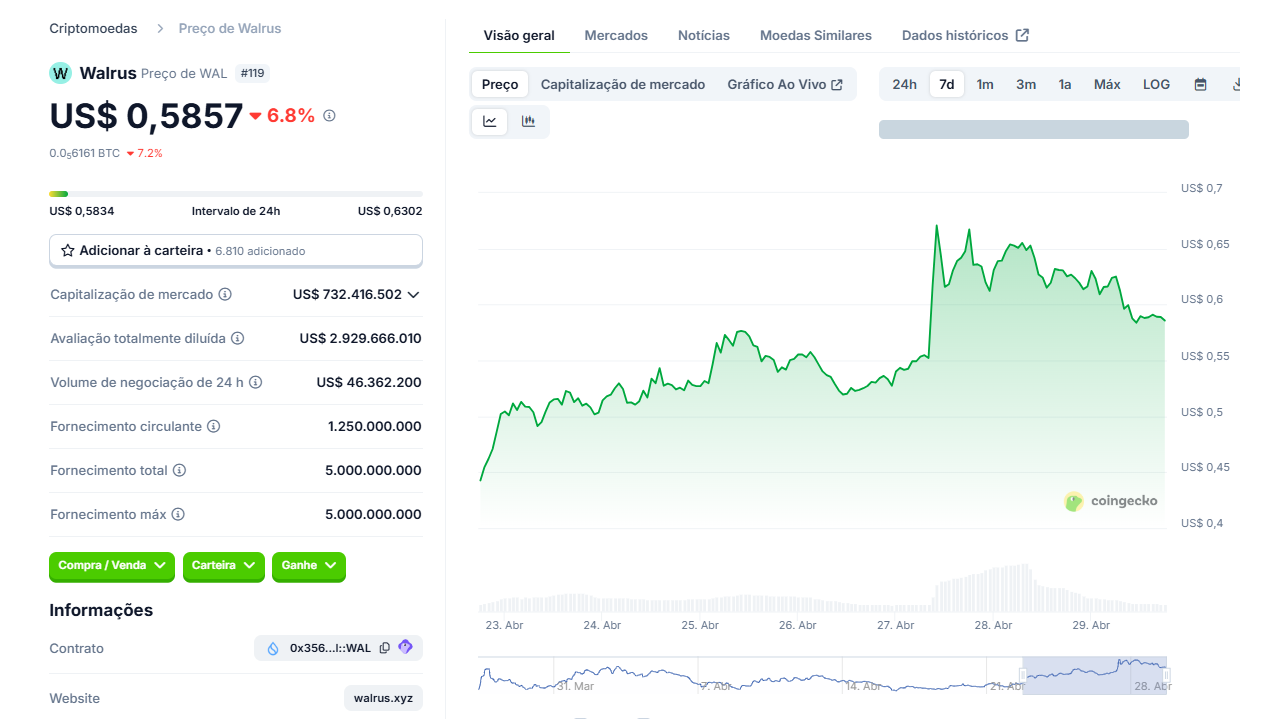Click the US$ 732.416.502 market cap value

[347, 295]
